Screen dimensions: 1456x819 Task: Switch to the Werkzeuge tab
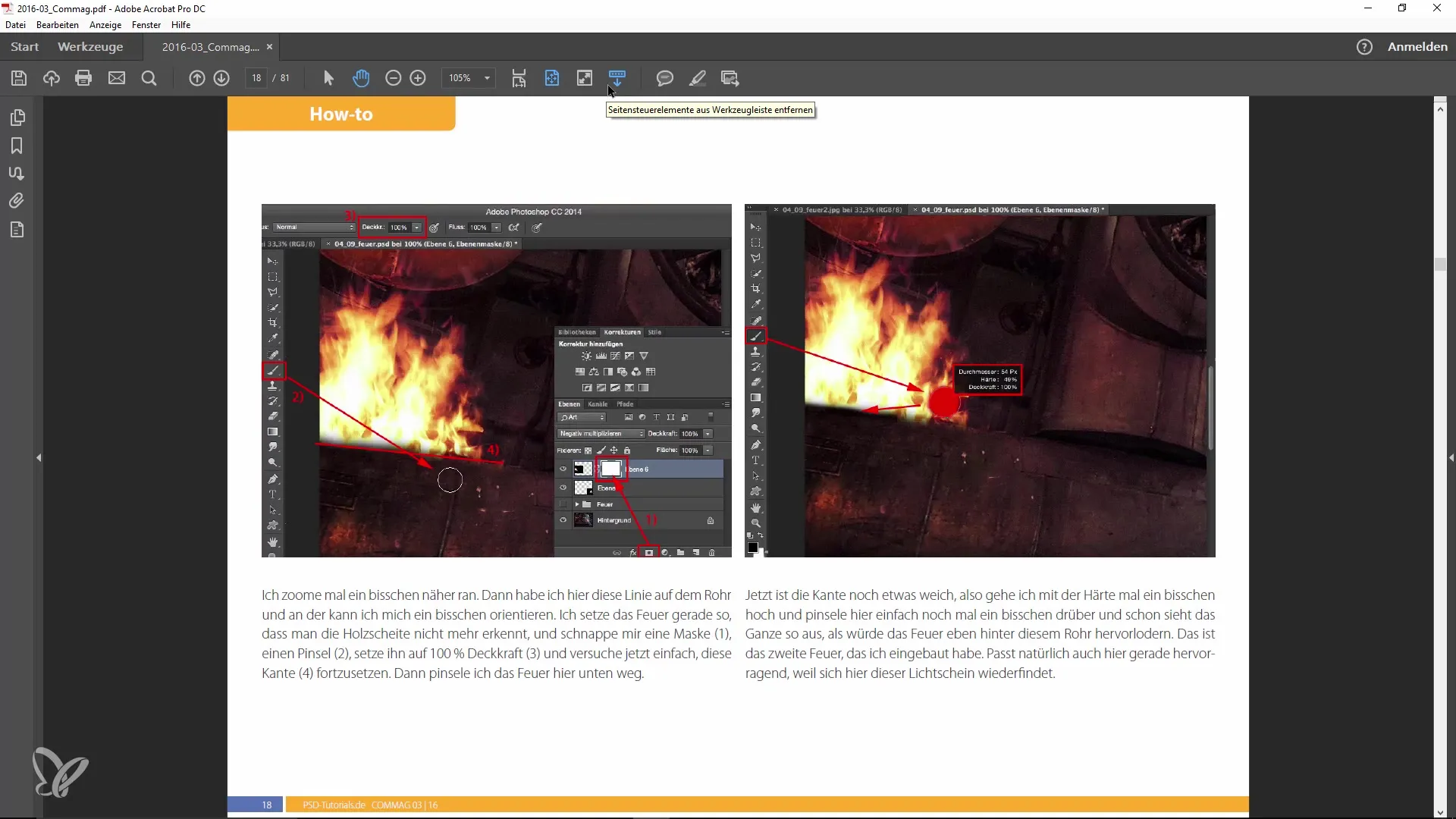(90, 47)
